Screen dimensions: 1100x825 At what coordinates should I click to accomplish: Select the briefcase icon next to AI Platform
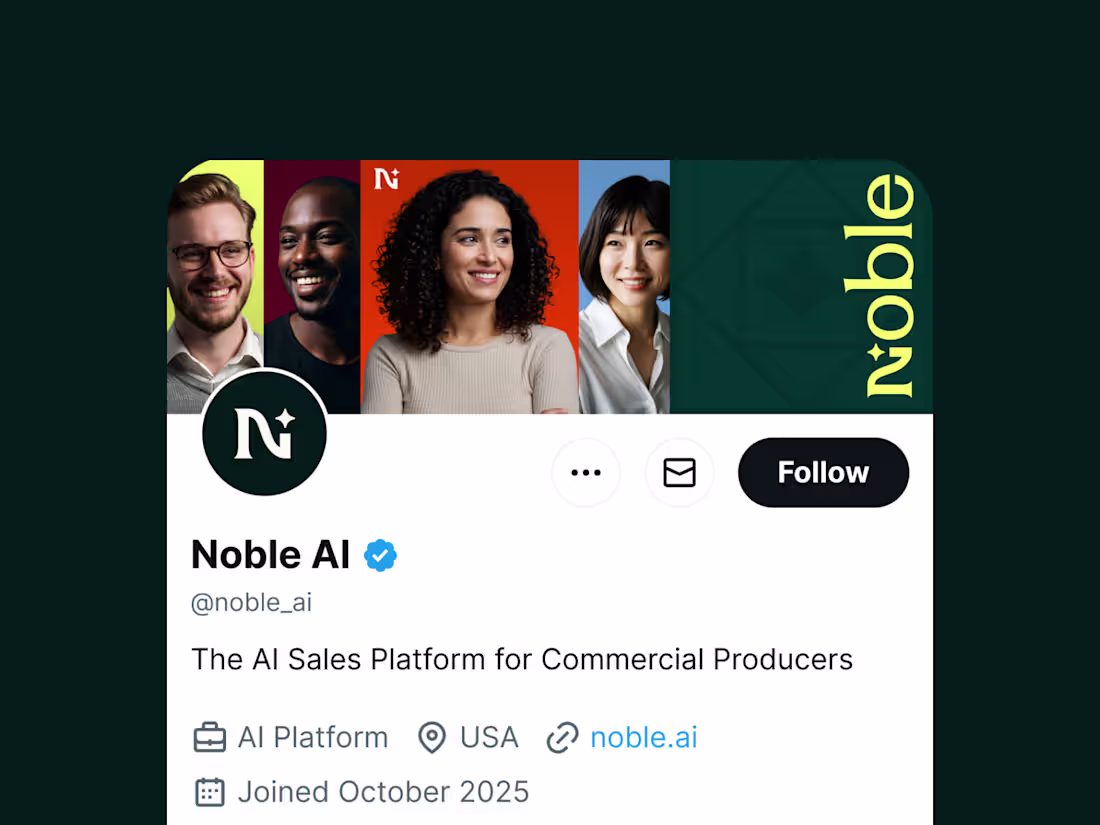point(208,737)
